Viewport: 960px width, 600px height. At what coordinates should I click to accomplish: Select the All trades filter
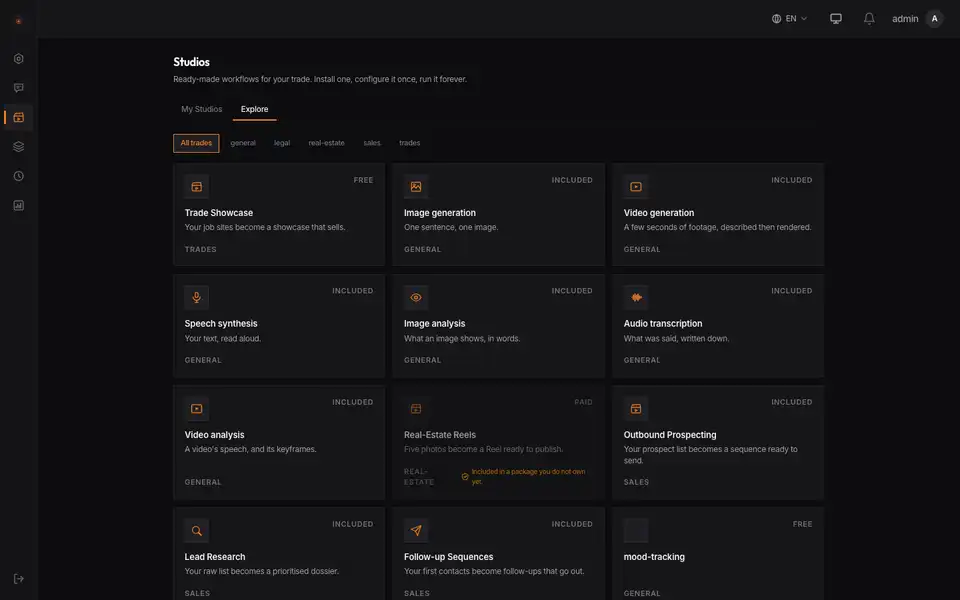pyautogui.click(x=196, y=143)
